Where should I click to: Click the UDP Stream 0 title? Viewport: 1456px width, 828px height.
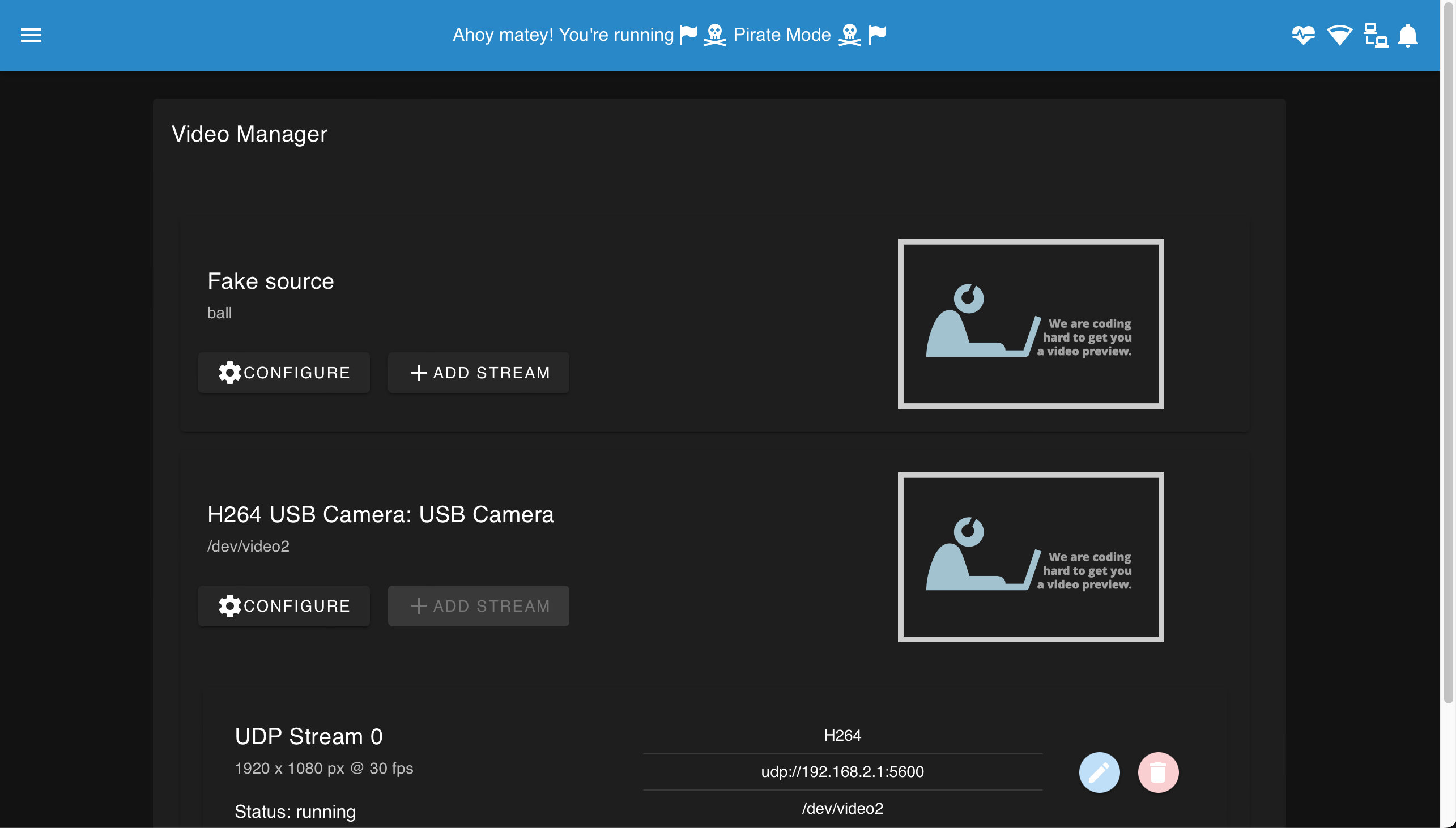[x=309, y=736]
